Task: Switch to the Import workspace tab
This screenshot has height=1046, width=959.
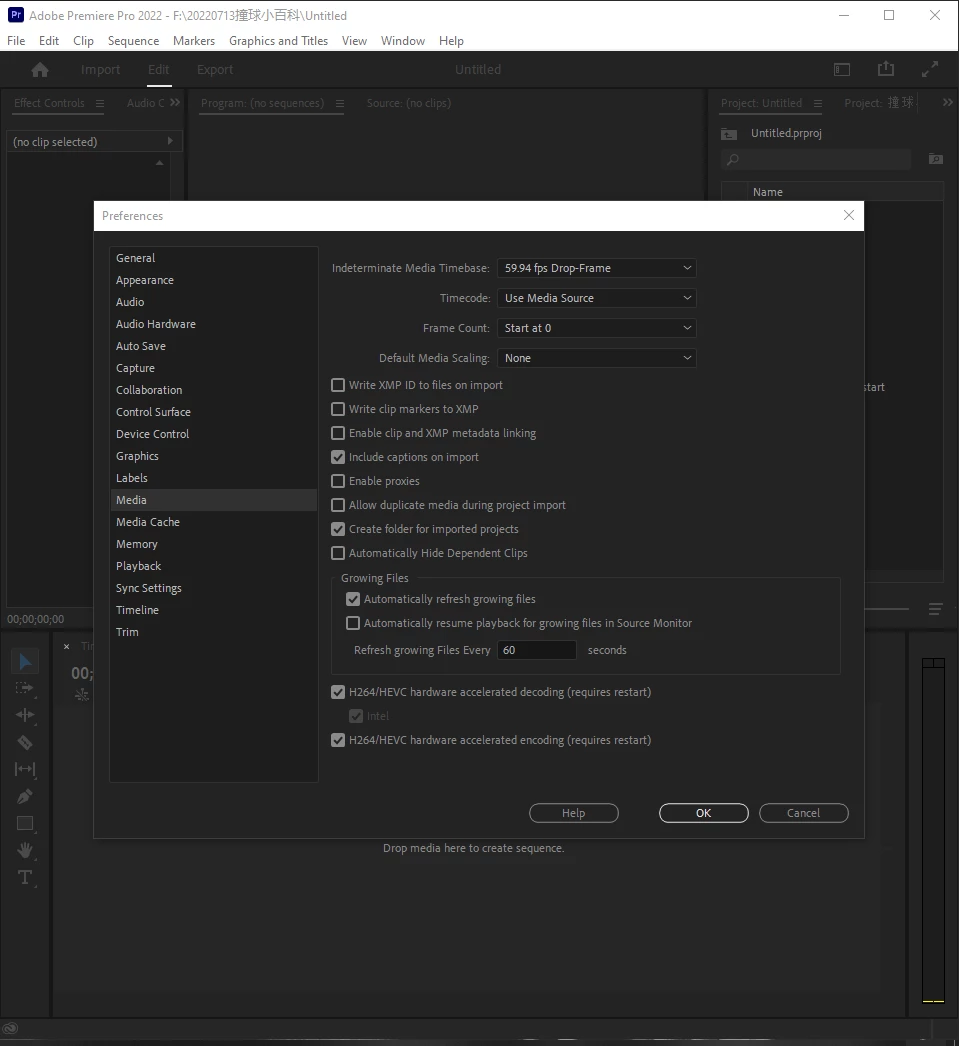Action: [x=100, y=69]
